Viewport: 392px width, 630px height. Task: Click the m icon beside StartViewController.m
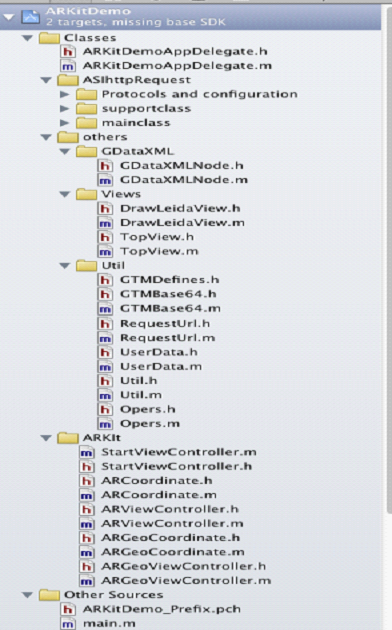click(x=86, y=452)
